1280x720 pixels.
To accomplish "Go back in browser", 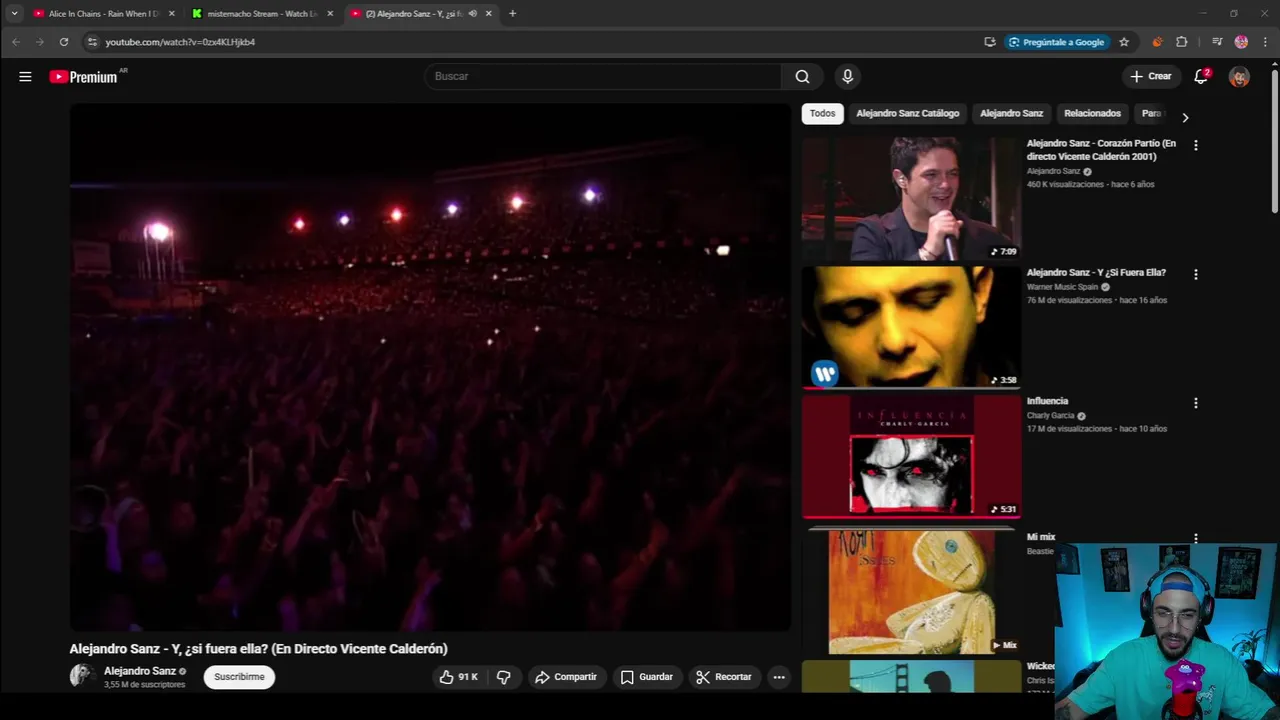I will [16, 42].
